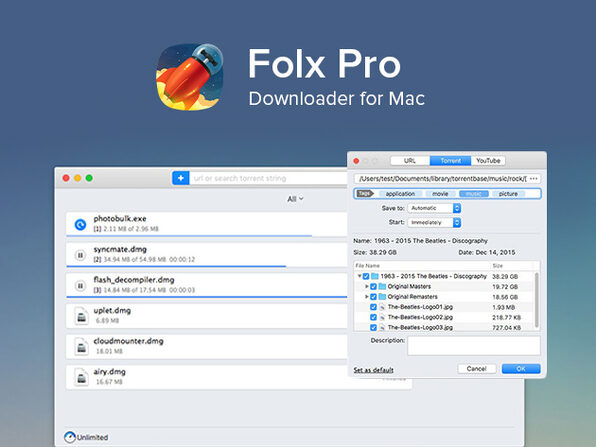Screen dimensions: 596x447
Task: Select the photobulk.exe download name
Action: (x=120, y=219)
